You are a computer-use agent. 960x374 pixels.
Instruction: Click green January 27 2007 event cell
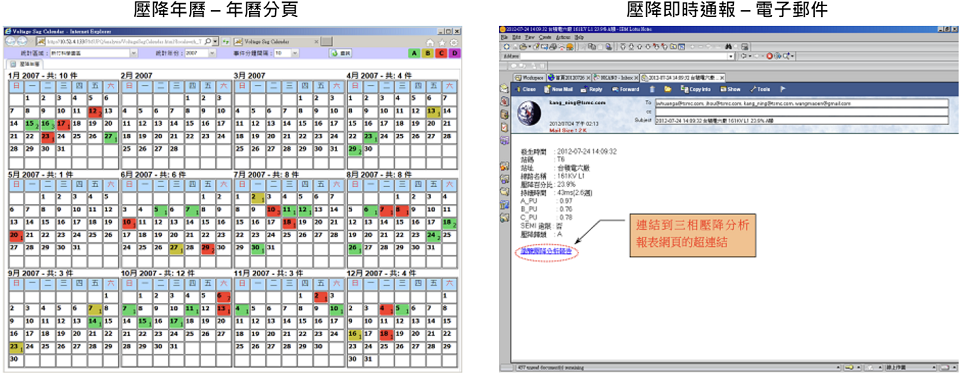(x=111, y=138)
